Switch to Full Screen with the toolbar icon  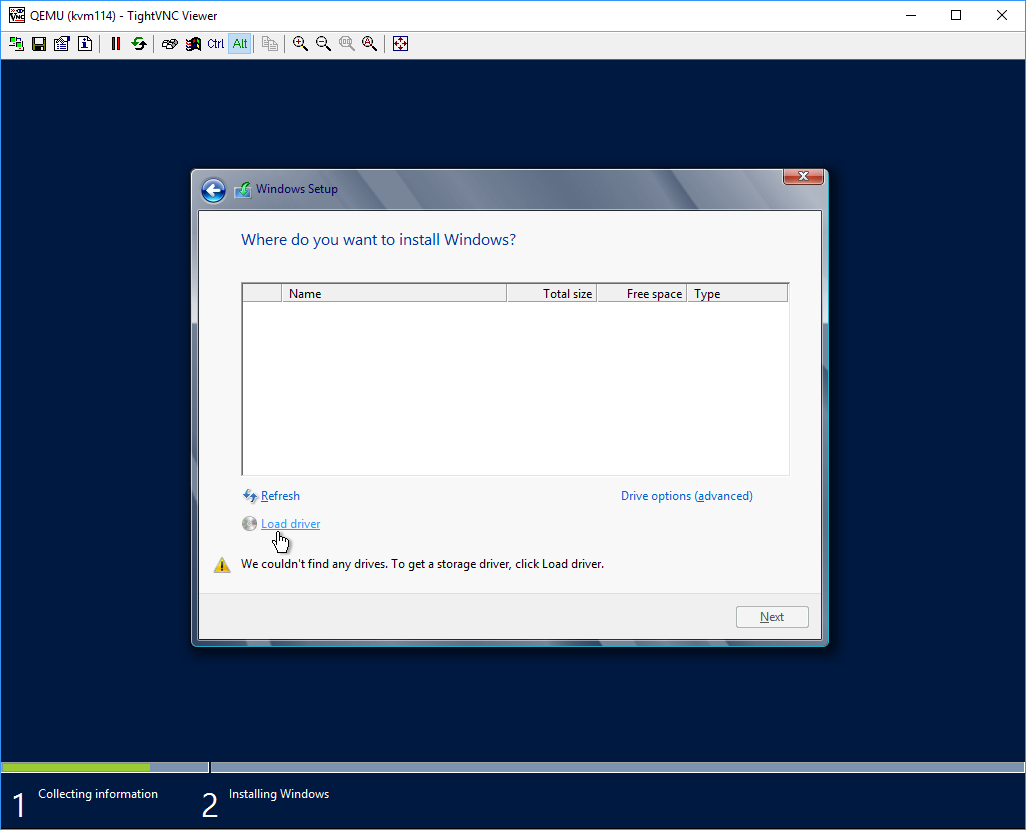[400, 44]
